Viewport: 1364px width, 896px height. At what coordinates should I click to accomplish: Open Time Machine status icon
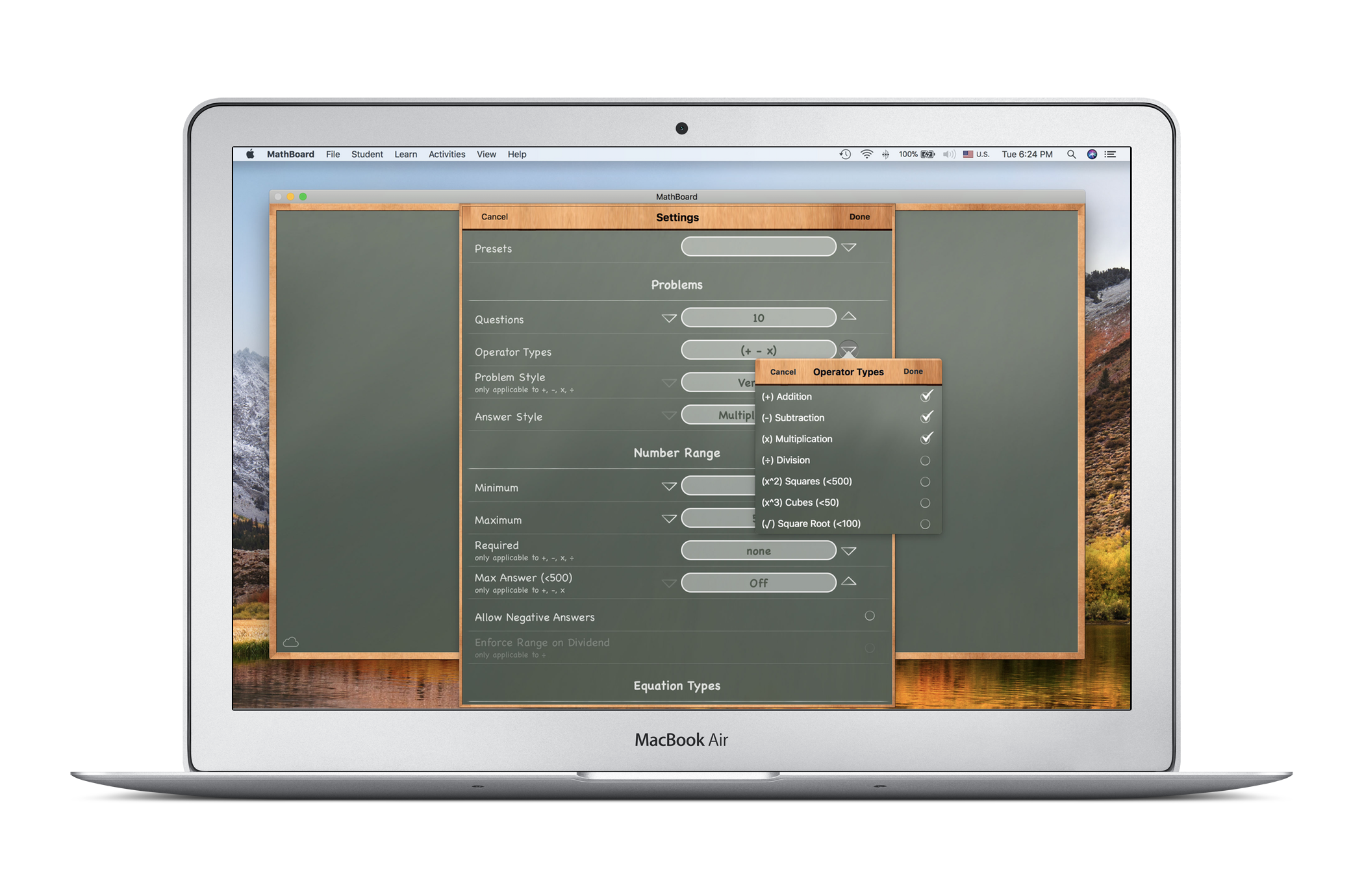(x=845, y=154)
